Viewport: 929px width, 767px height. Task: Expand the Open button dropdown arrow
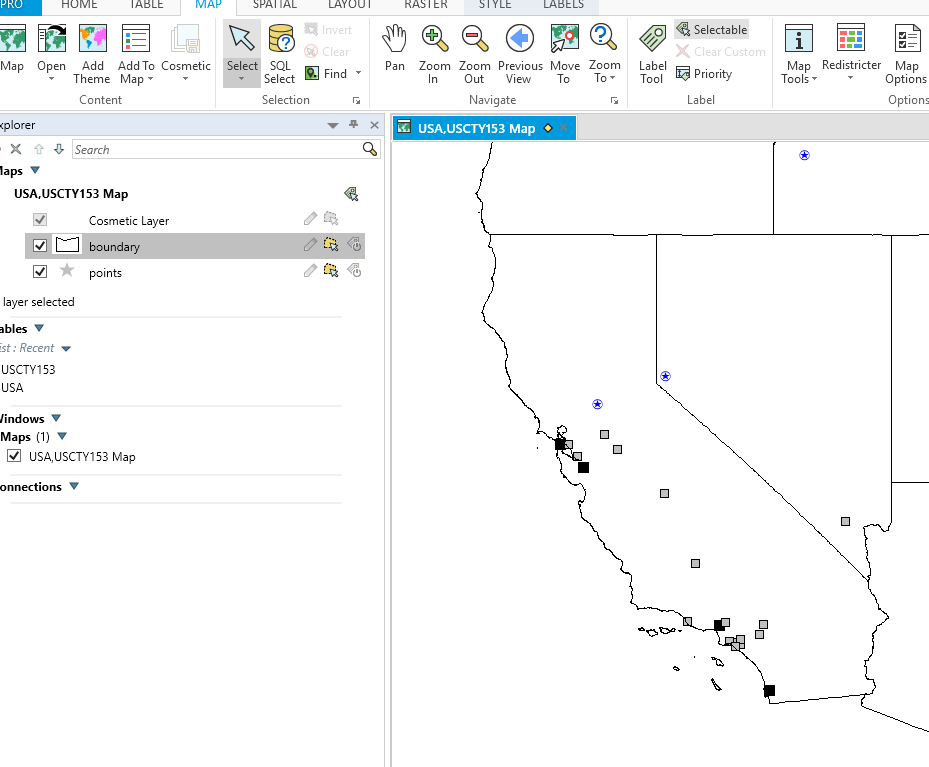[52, 79]
